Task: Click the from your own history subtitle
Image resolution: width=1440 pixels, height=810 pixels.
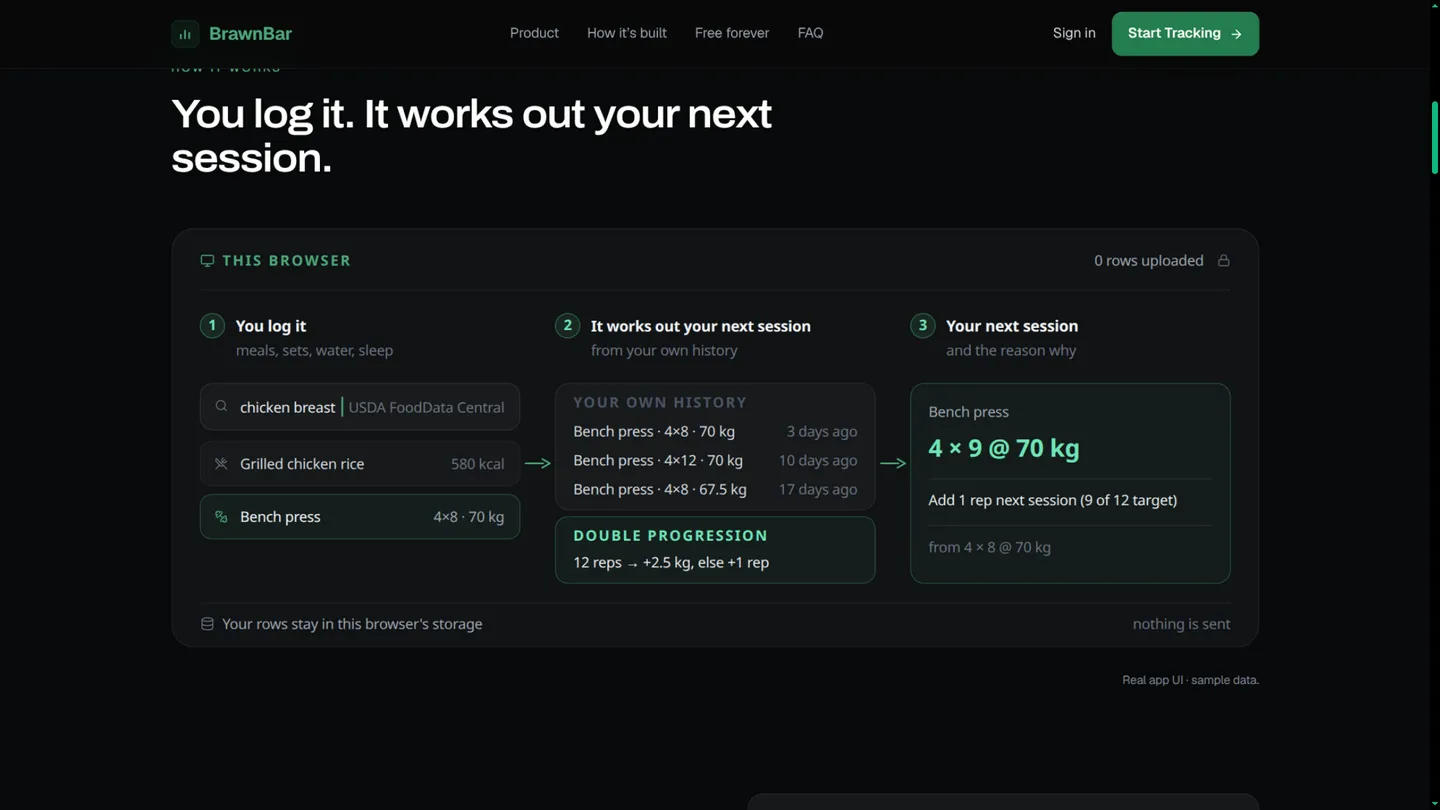Action: point(664,351)
